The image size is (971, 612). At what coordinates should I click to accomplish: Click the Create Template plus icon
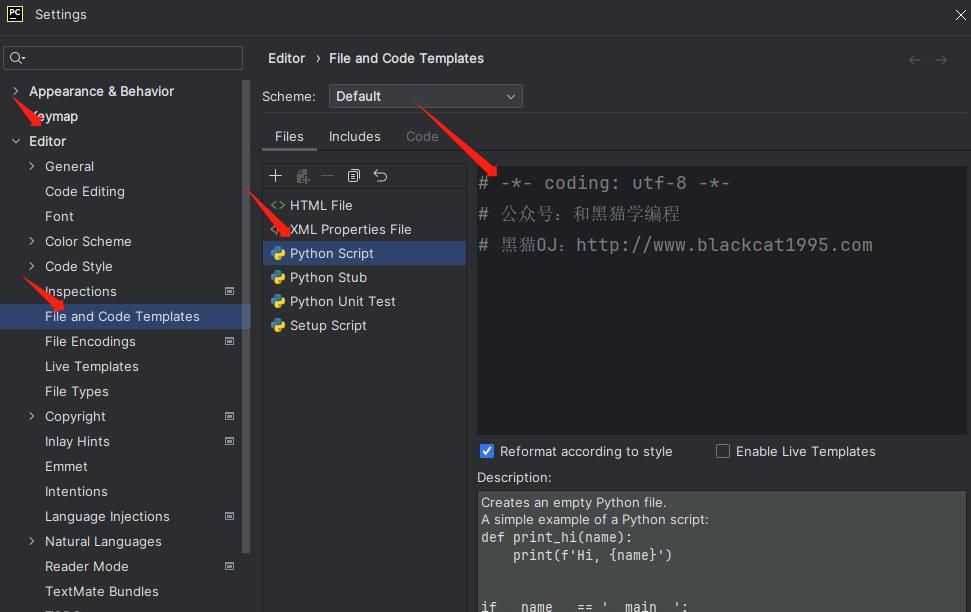point(276,176)
